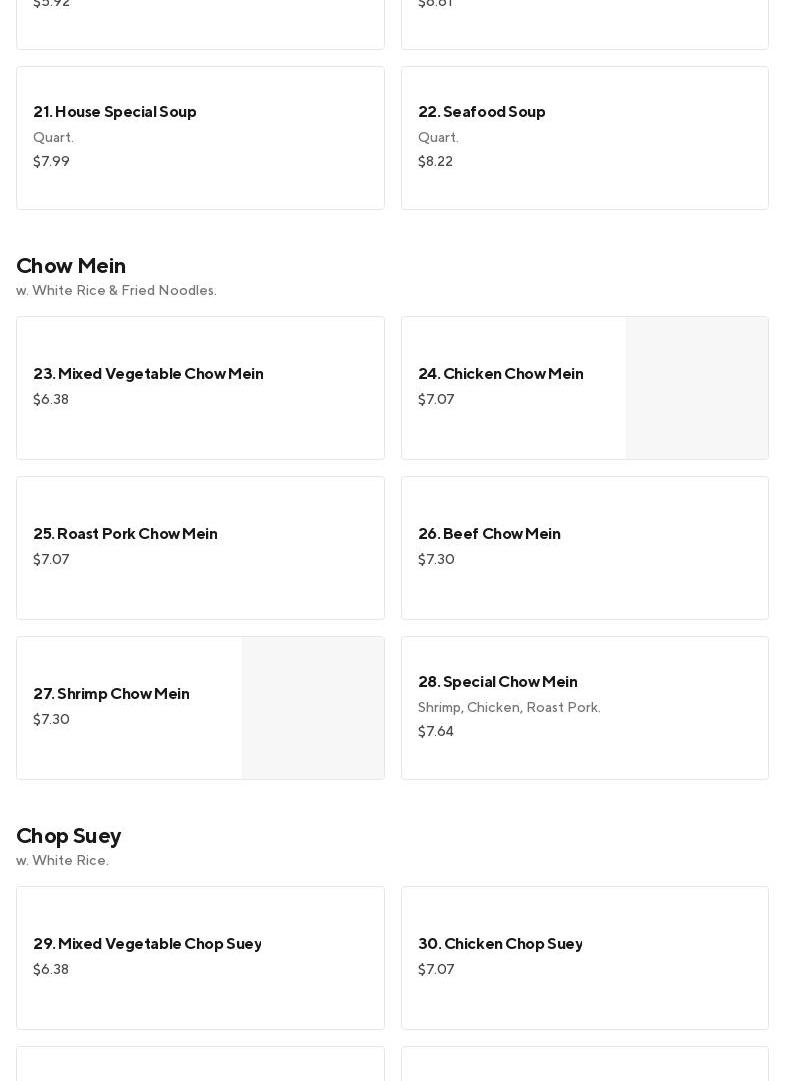Click the $7.99 House Special Soup price
This screenshot has width=785, height=1081.
click(51, 162)
